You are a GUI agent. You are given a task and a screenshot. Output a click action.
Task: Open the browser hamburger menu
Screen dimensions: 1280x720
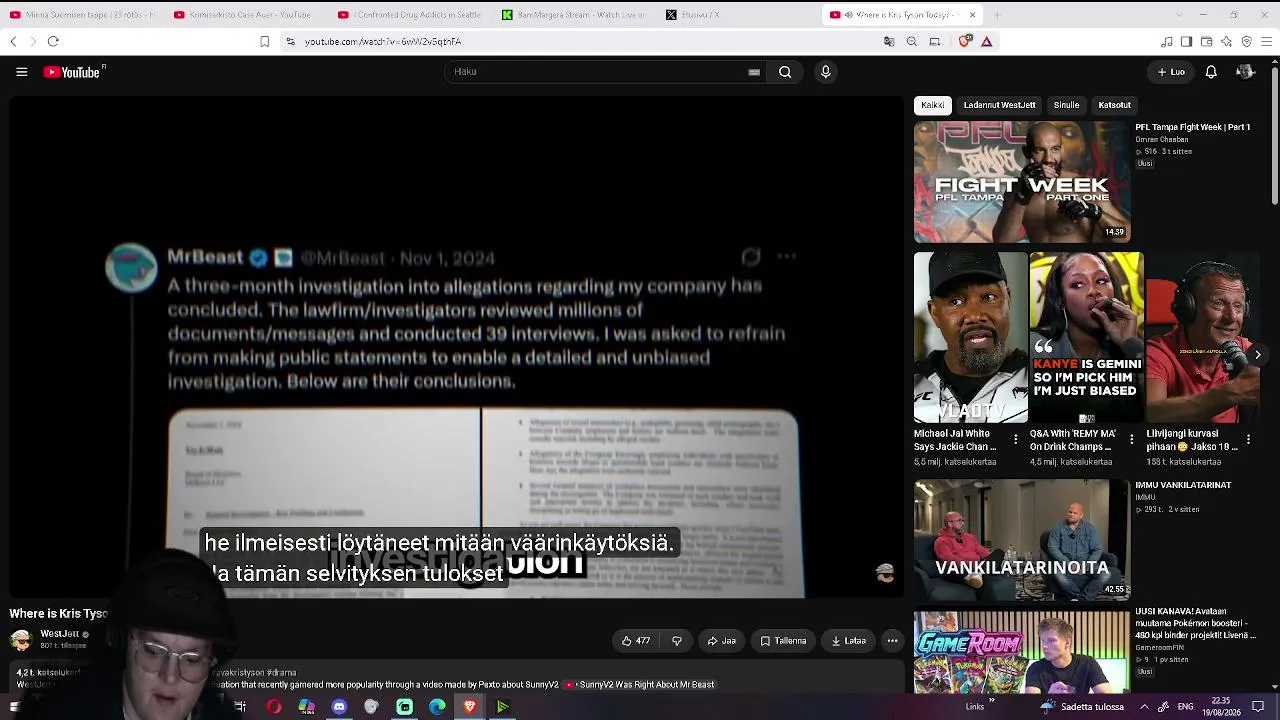click(x=1267, y=41)
